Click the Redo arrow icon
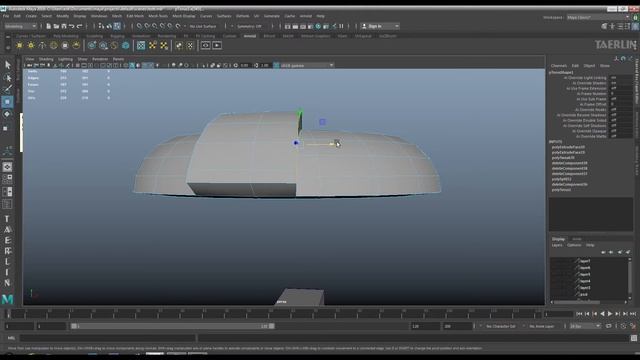Image resolution: width=640 pixels, height=360 pixels. [x=80, y=26]
